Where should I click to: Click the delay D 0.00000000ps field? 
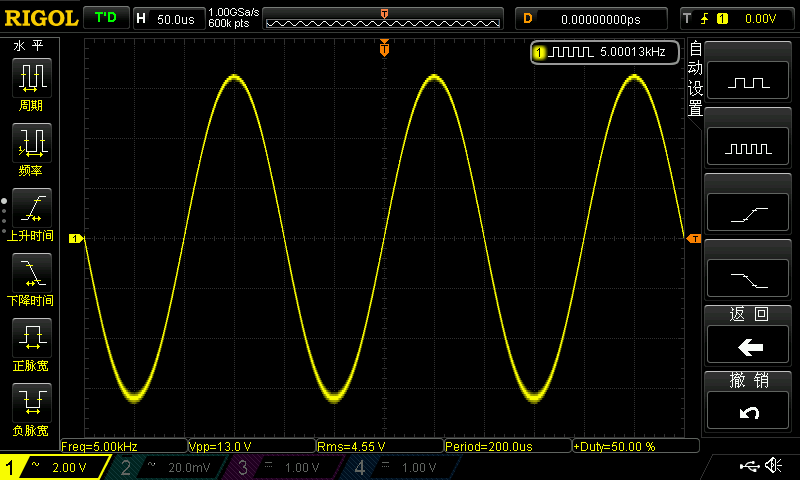[x=591, y=19]
